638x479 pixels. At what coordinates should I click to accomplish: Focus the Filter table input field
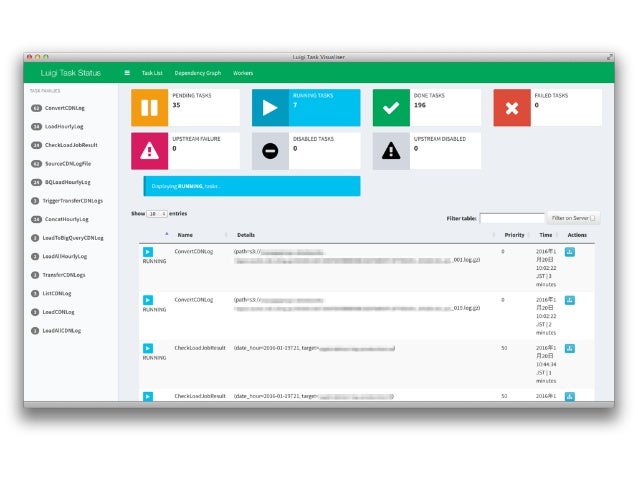click(x=512, y=218)
